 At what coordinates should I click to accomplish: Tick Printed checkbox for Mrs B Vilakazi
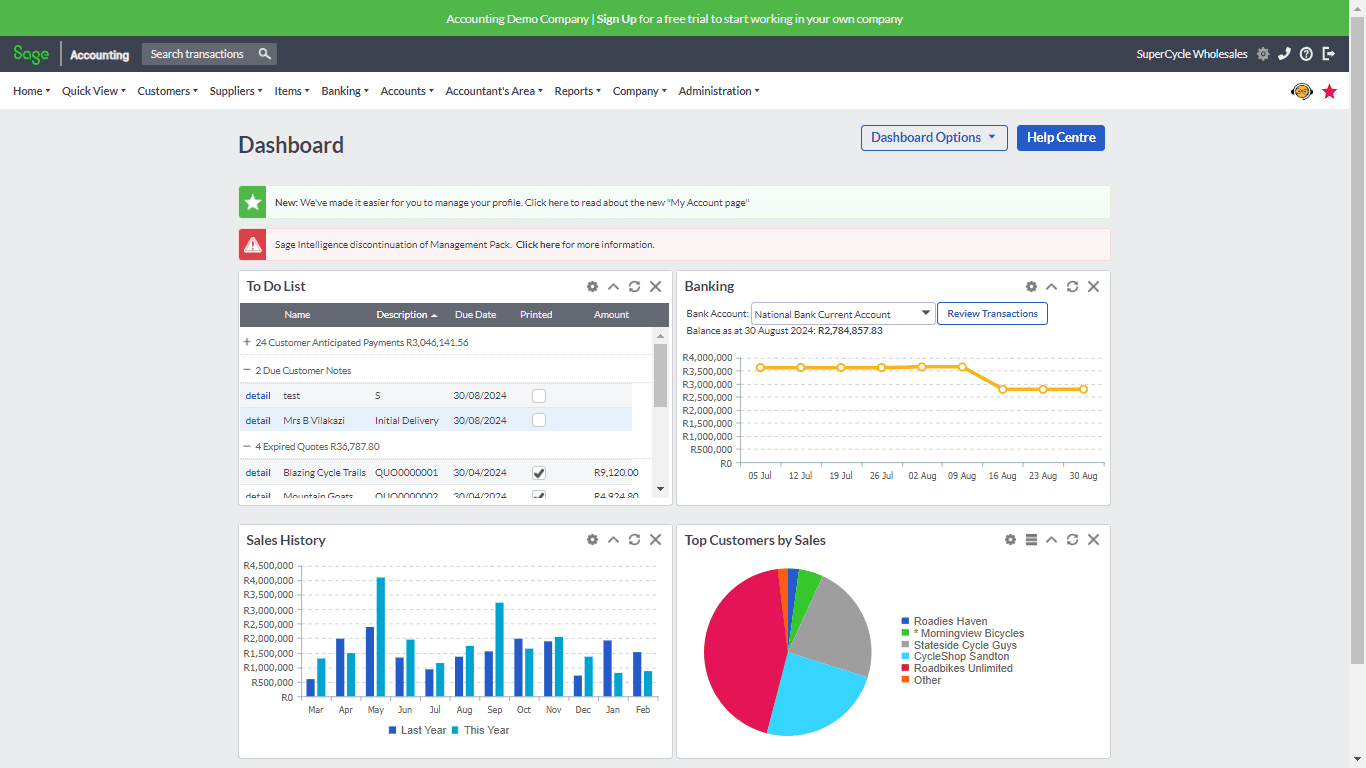coord(539,420)
